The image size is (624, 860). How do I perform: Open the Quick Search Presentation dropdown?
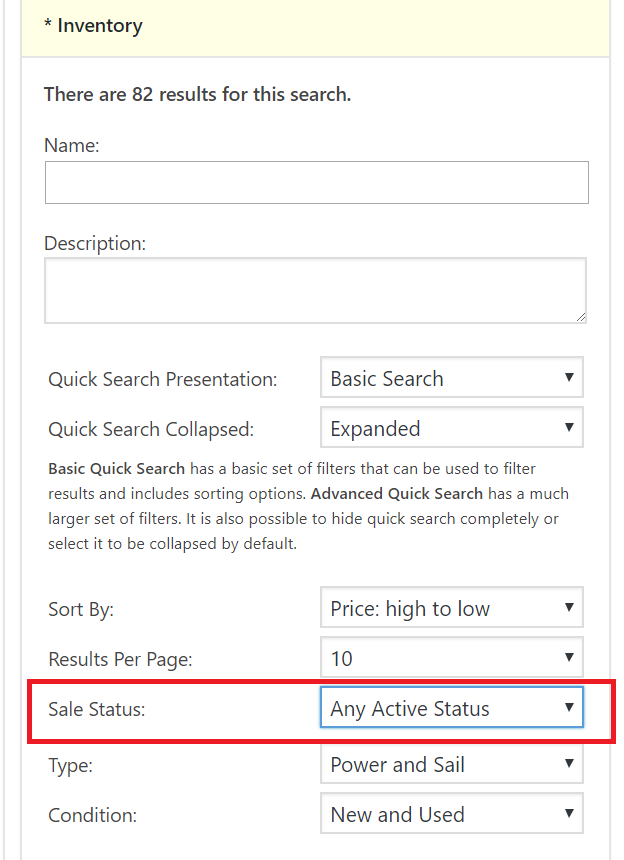click(x=452, y=379)
